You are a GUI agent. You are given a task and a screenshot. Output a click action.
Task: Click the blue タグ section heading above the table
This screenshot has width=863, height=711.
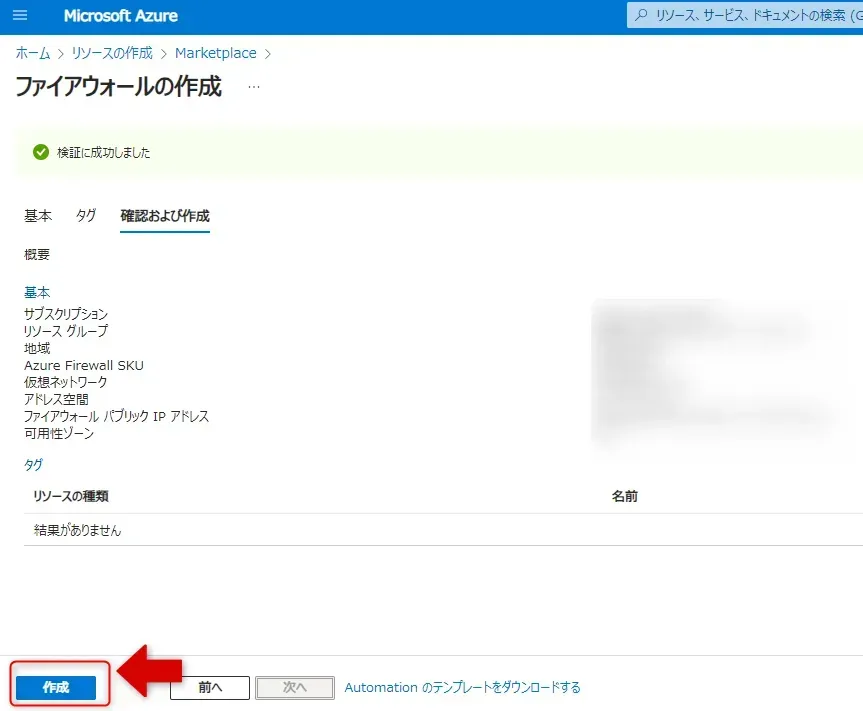coord(33,465)
